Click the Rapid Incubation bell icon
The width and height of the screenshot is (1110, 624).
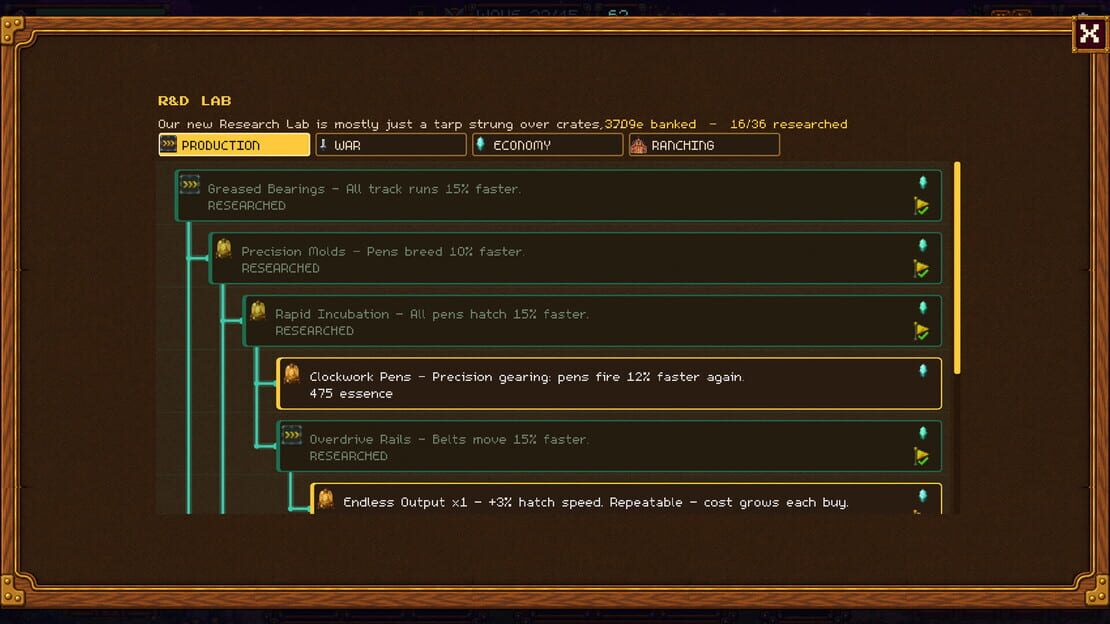(x=258, y=310)
